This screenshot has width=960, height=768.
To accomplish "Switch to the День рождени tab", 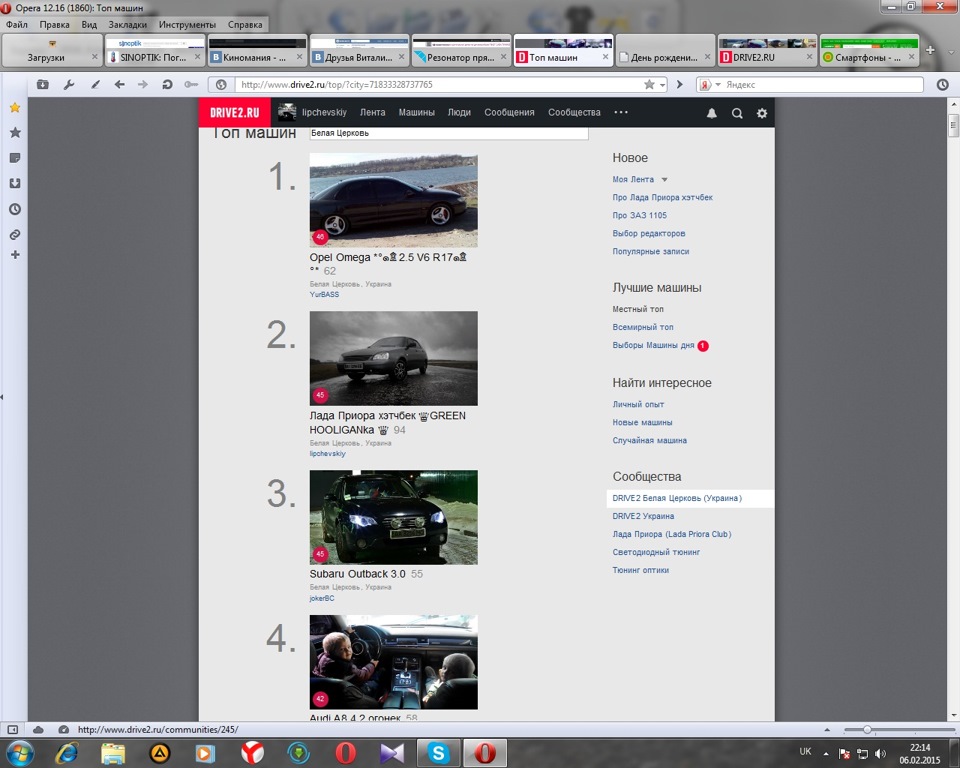I will (666, 51).
